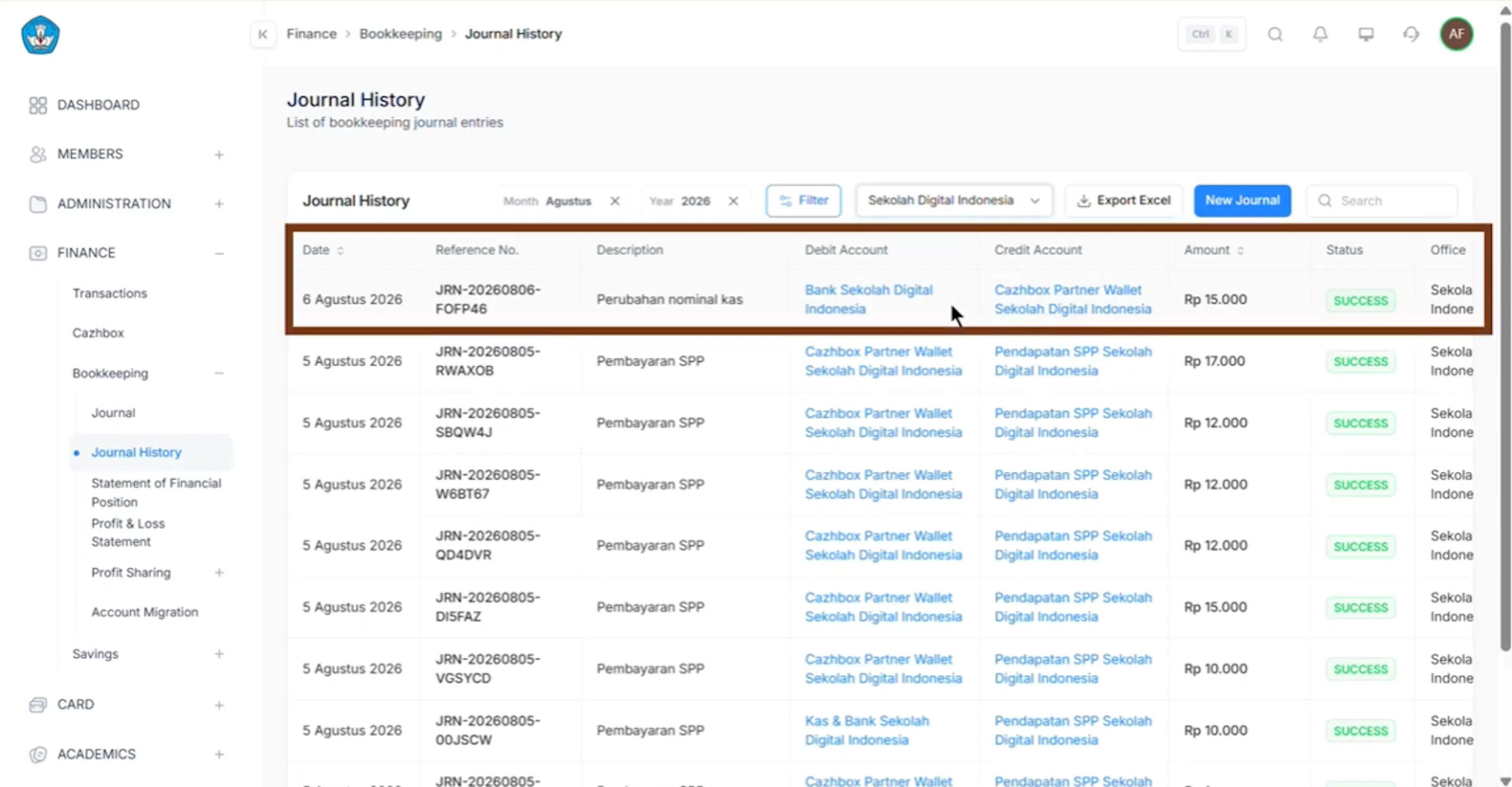The height and width of the screenshot is (787, 1512).
Task: Click reference number JRN-20260805-00JSCW
Action: pos(487,731)
